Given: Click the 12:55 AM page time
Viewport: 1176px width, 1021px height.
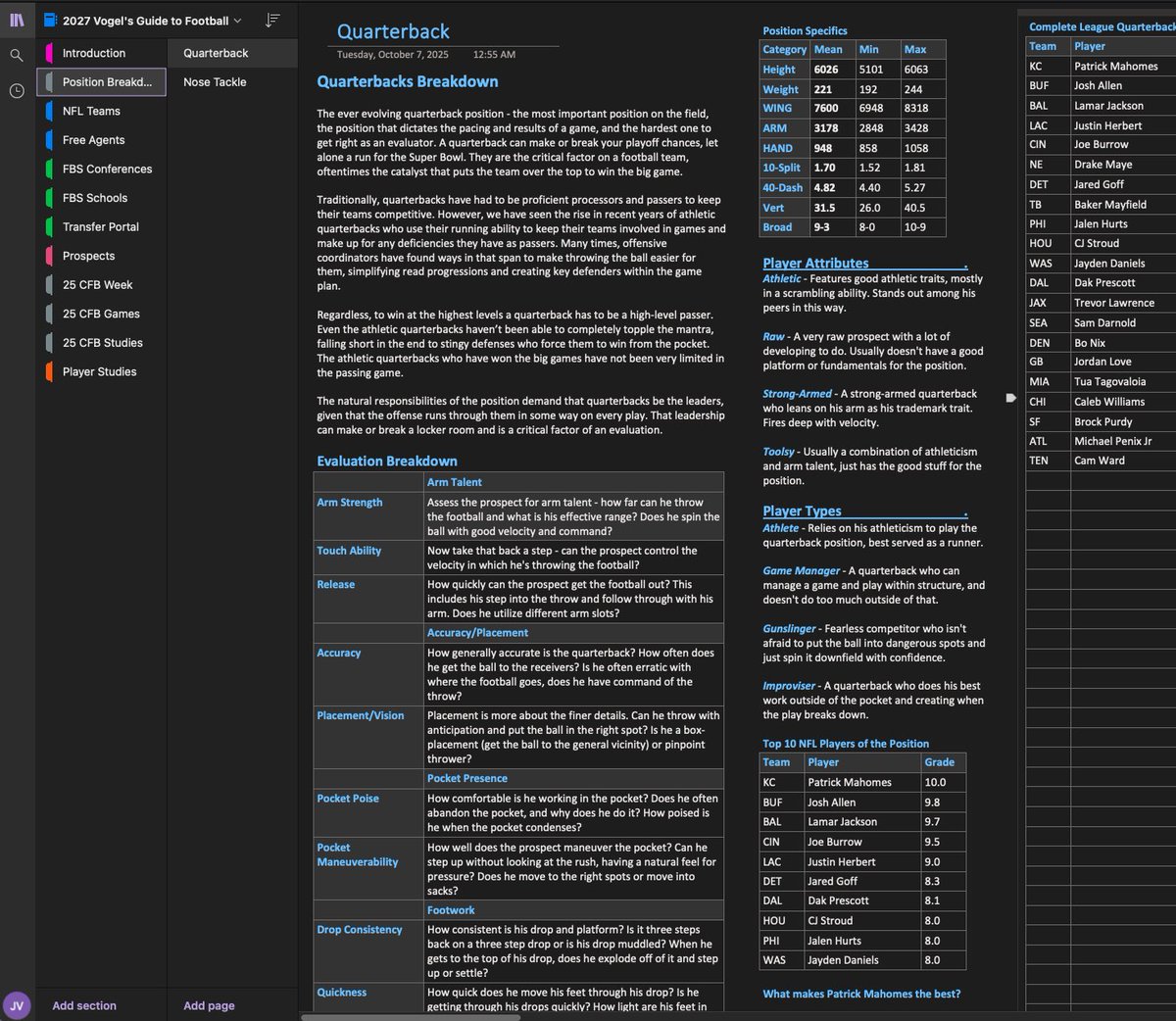Looking at the screenshot, I should point(494,55).
